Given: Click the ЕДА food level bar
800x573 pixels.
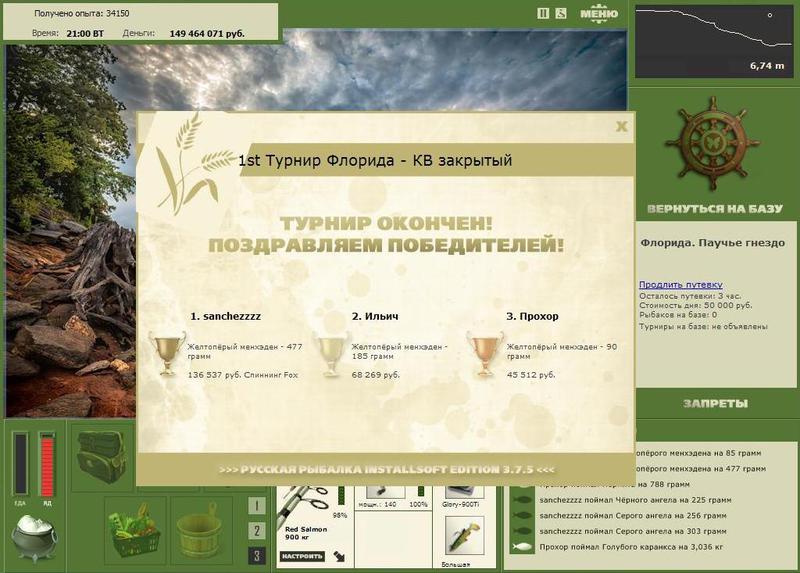Looking at the screenshot, I should coord(20,464).
